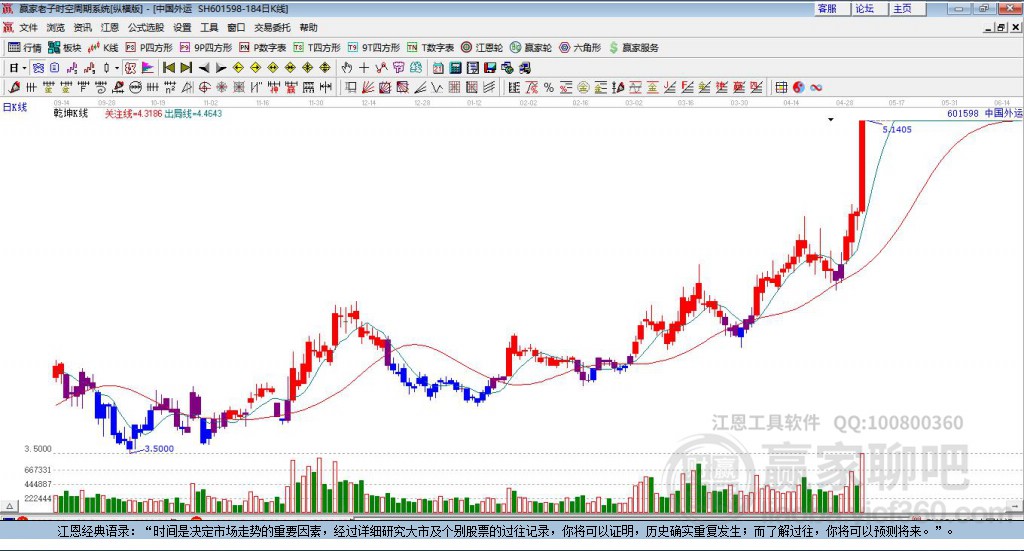This screenshot has width=1024, height=551.
Task: Open the 文件 menu
Action: pos(29,27)
